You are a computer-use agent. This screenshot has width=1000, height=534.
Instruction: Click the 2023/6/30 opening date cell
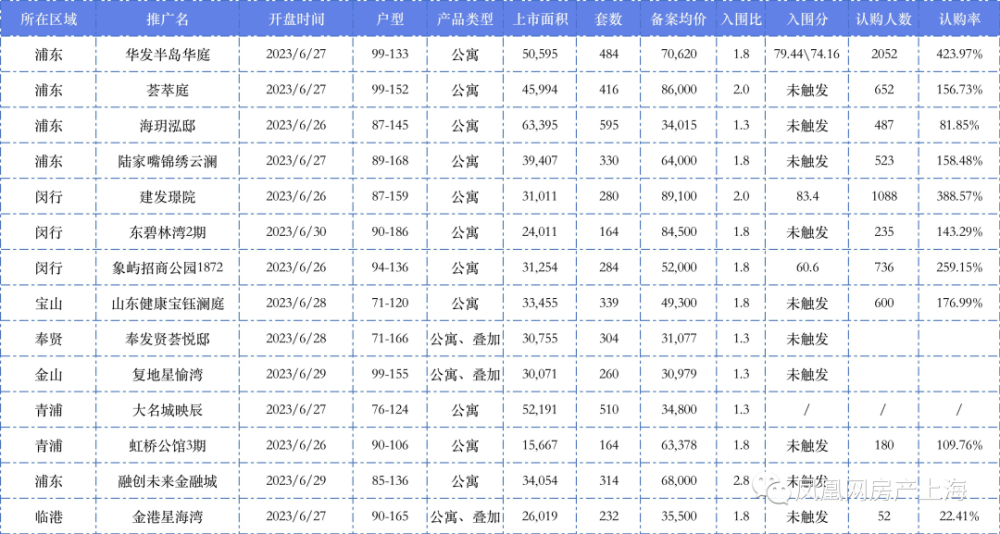click(296, 233)
